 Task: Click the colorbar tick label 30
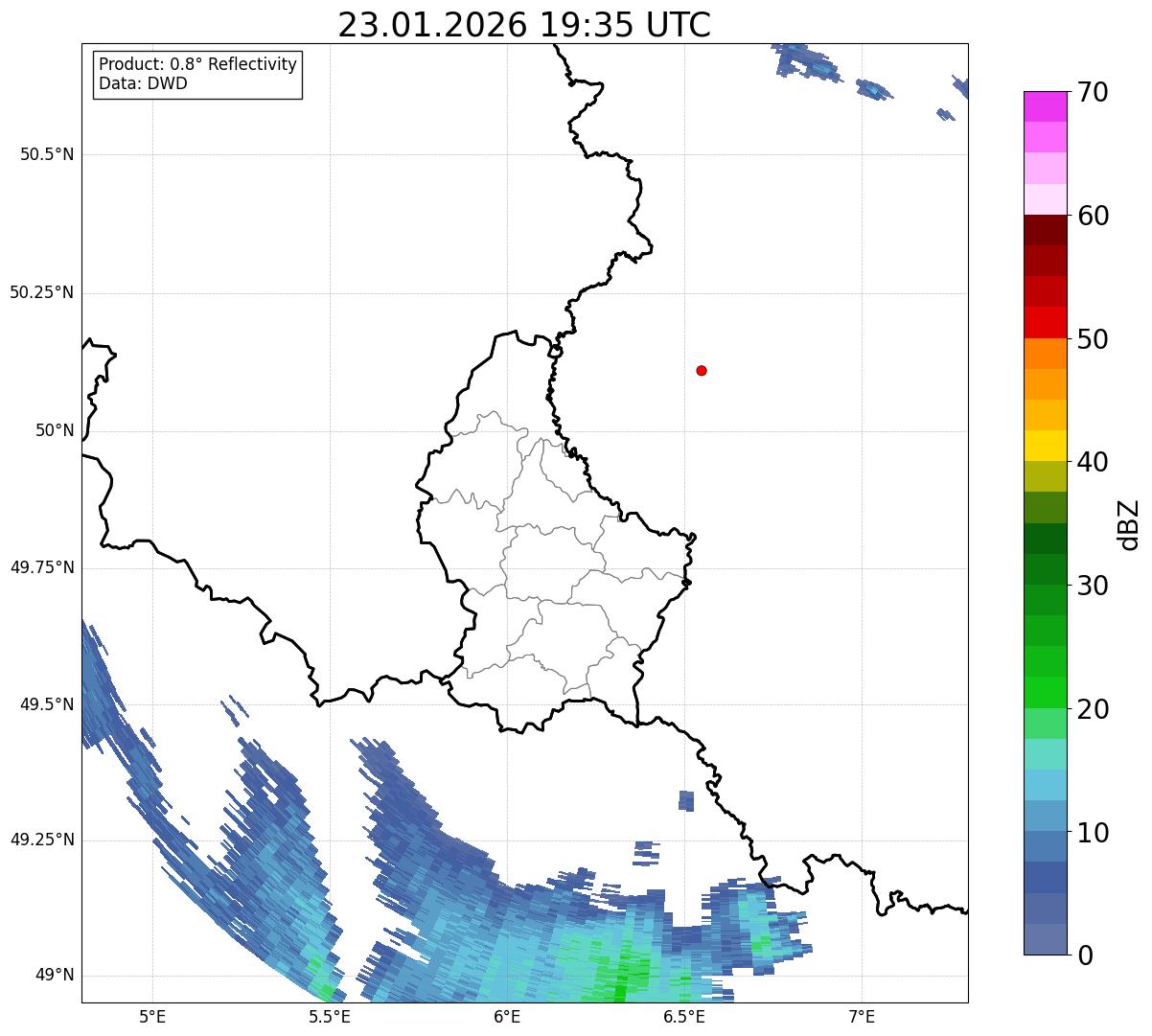click(1093, 586)
